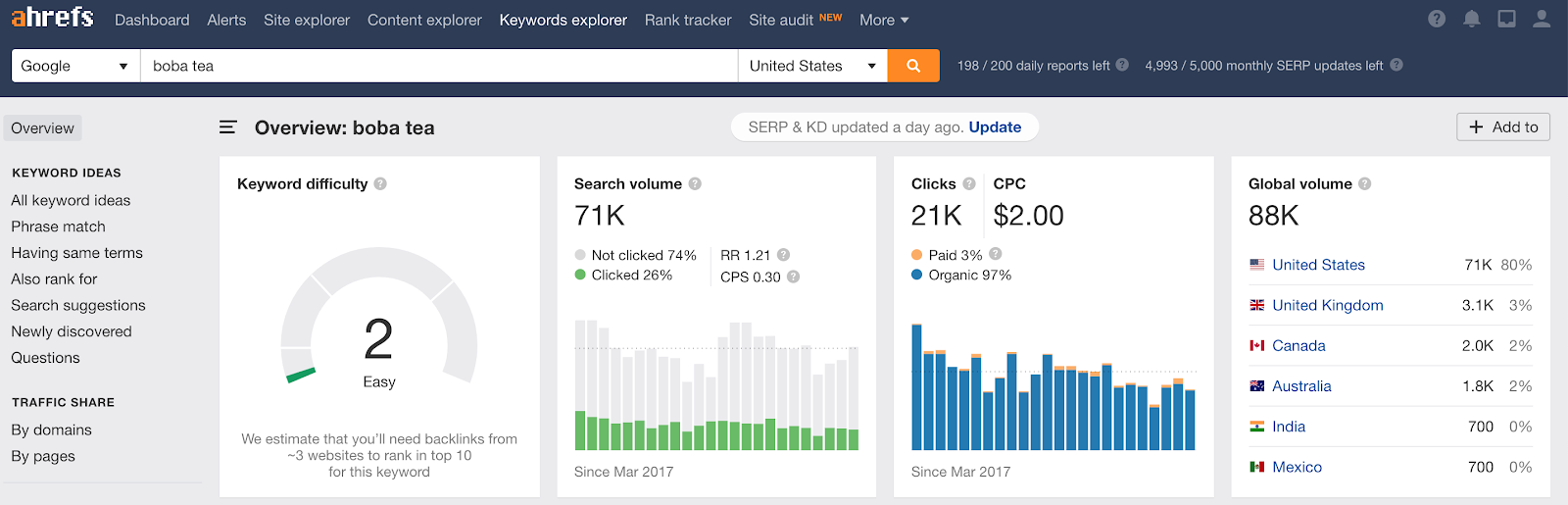Click the Clicks history bar chart

[x=1053, y=386]
